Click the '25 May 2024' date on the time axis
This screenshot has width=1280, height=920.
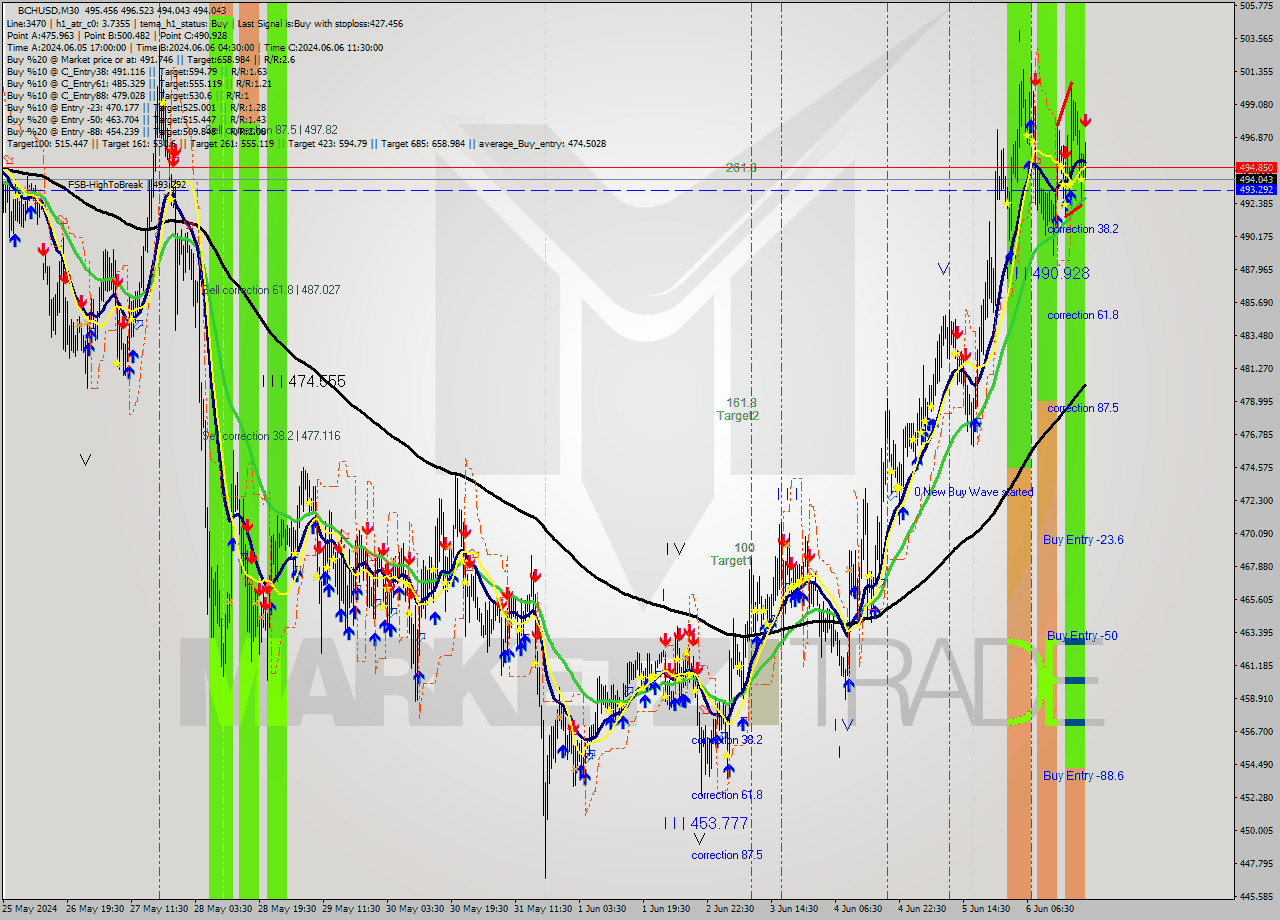30,909
